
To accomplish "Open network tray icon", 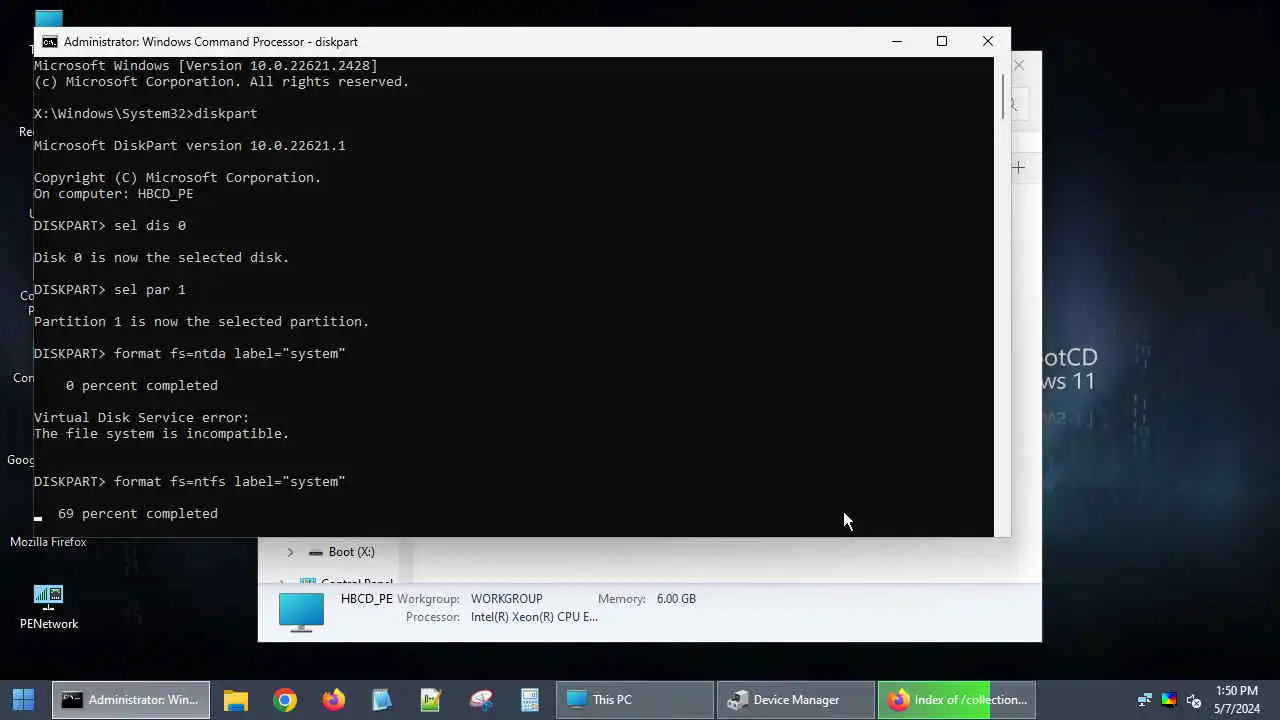I will pyautogui.click(x=1145, y=700).
